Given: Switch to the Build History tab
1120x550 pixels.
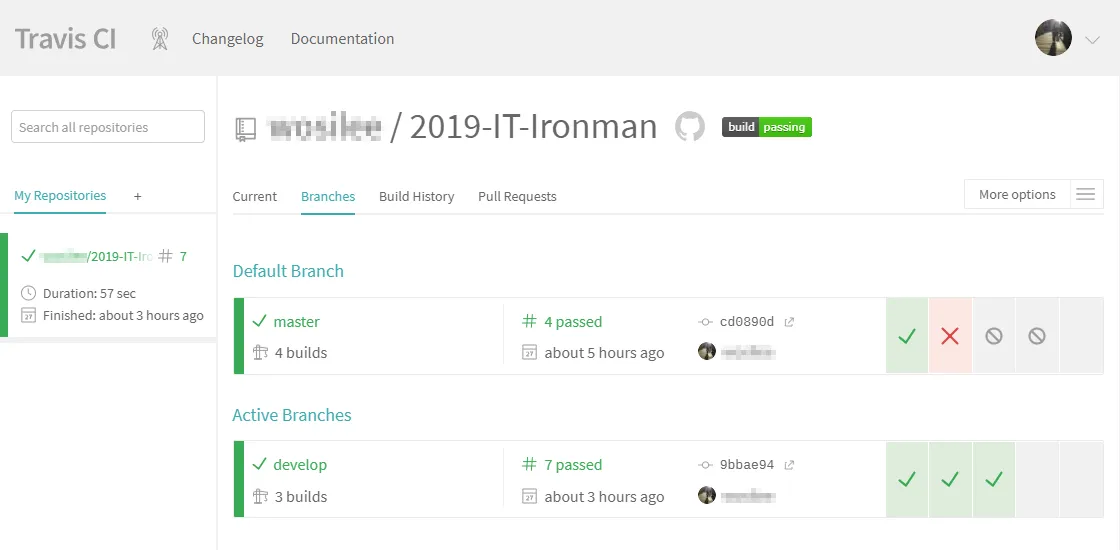Looking at the screenshot, I should pyautogui.click(x=416, y=197).
